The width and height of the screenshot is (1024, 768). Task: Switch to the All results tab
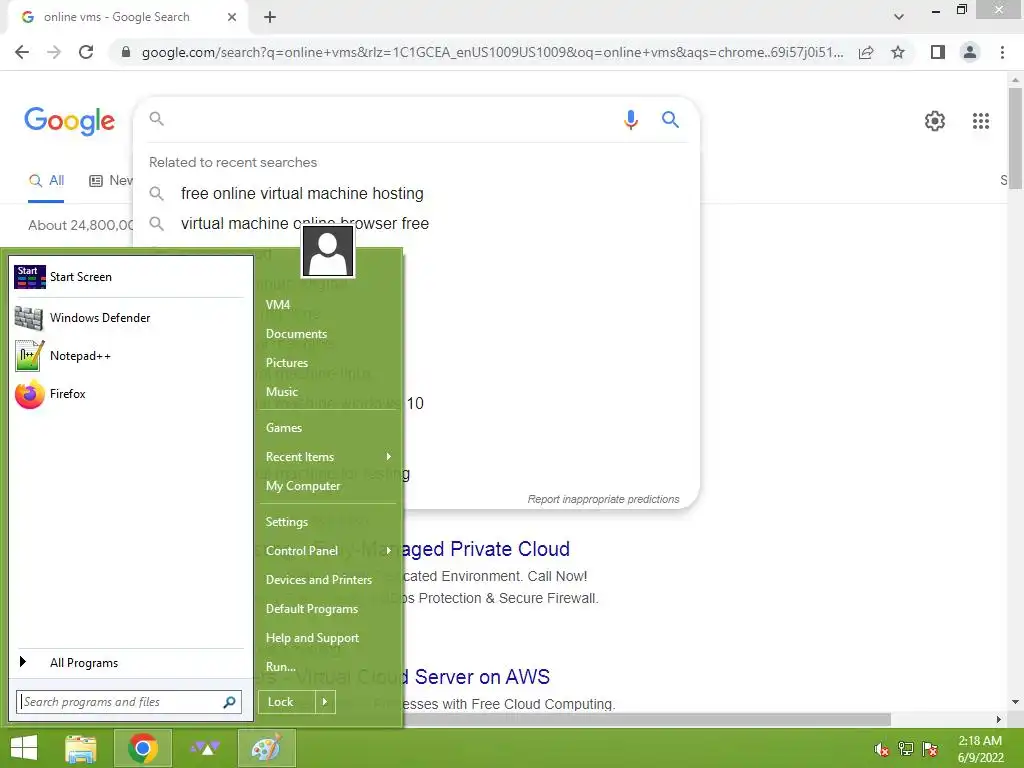pyautogui.click(x=46, y=181)
